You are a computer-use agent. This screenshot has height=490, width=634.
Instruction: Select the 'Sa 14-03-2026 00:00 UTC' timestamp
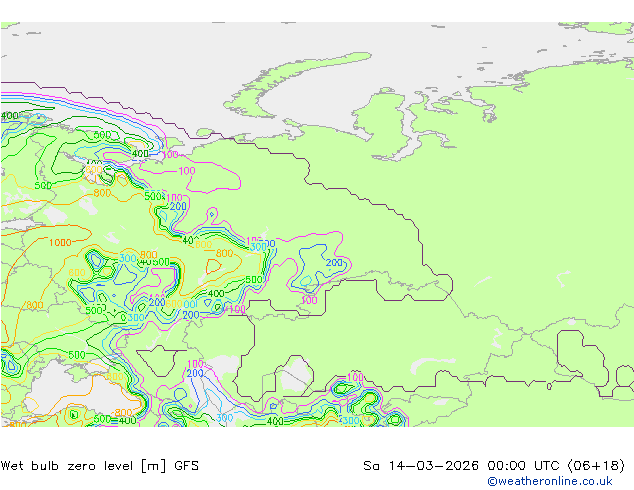pos(463,466)
